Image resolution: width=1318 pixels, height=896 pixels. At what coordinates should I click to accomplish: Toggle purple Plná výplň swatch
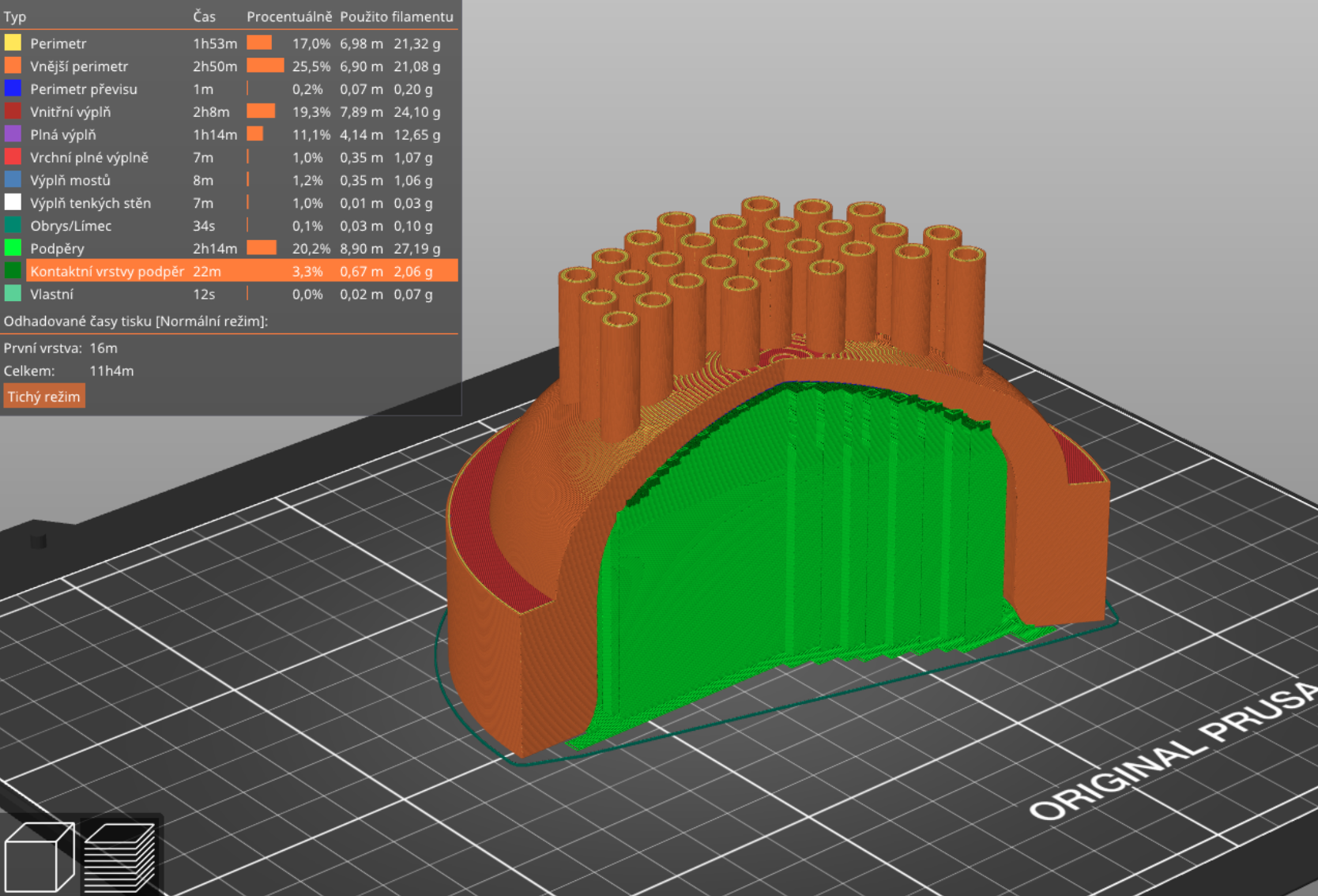coord(13,134)
